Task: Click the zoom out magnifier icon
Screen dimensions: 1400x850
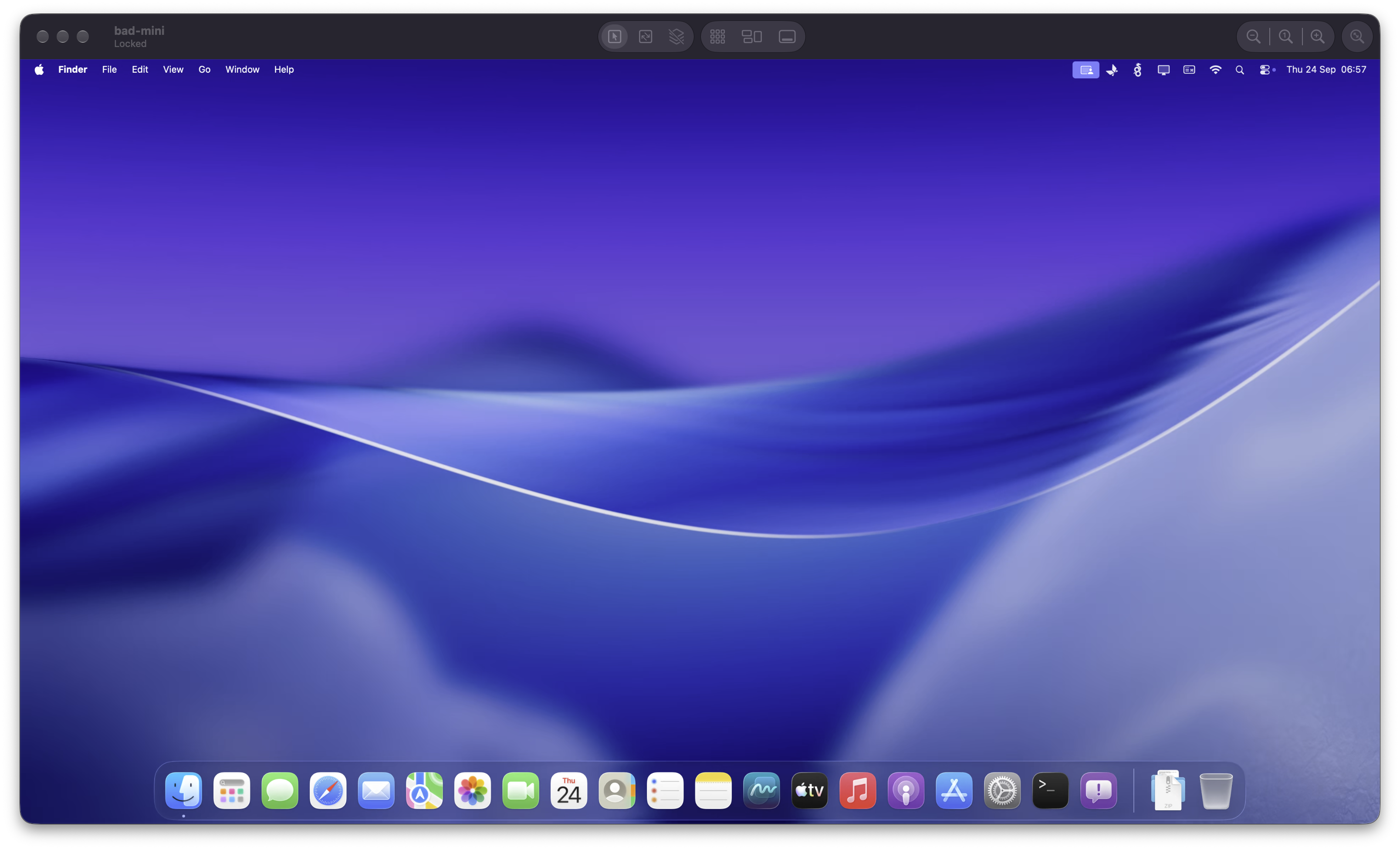Action: [x=1253, y=37]
